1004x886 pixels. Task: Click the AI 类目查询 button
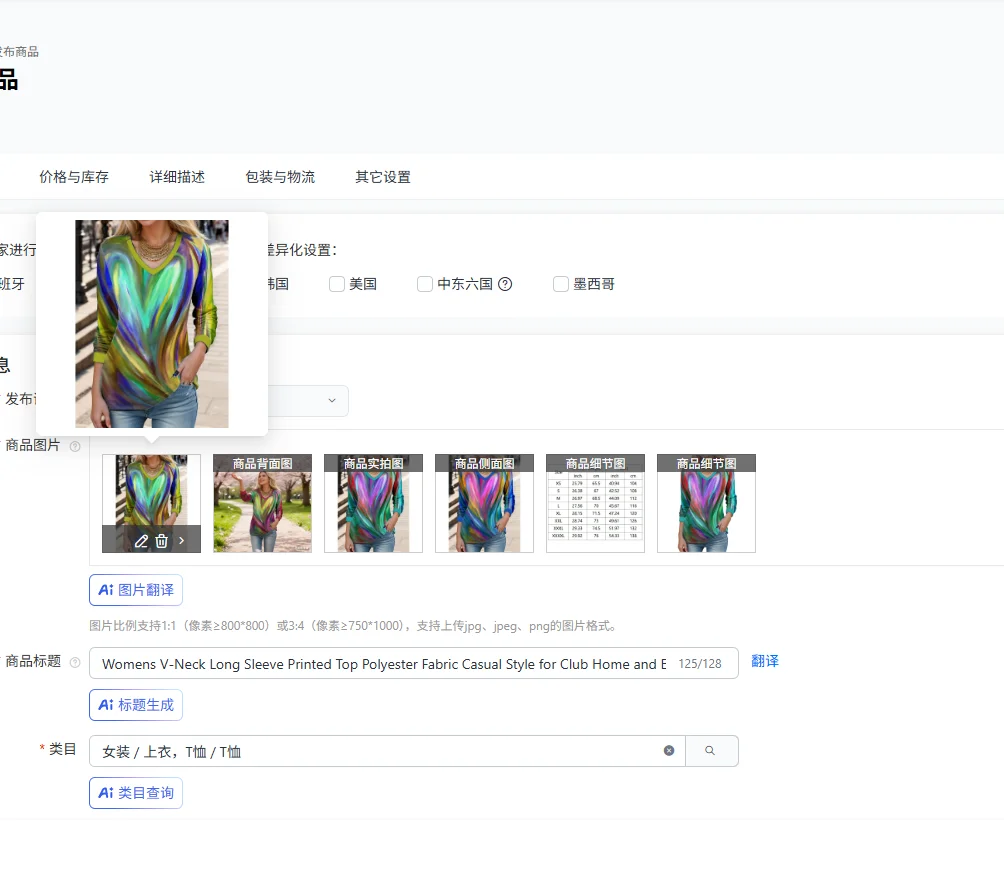click(136, 793)
